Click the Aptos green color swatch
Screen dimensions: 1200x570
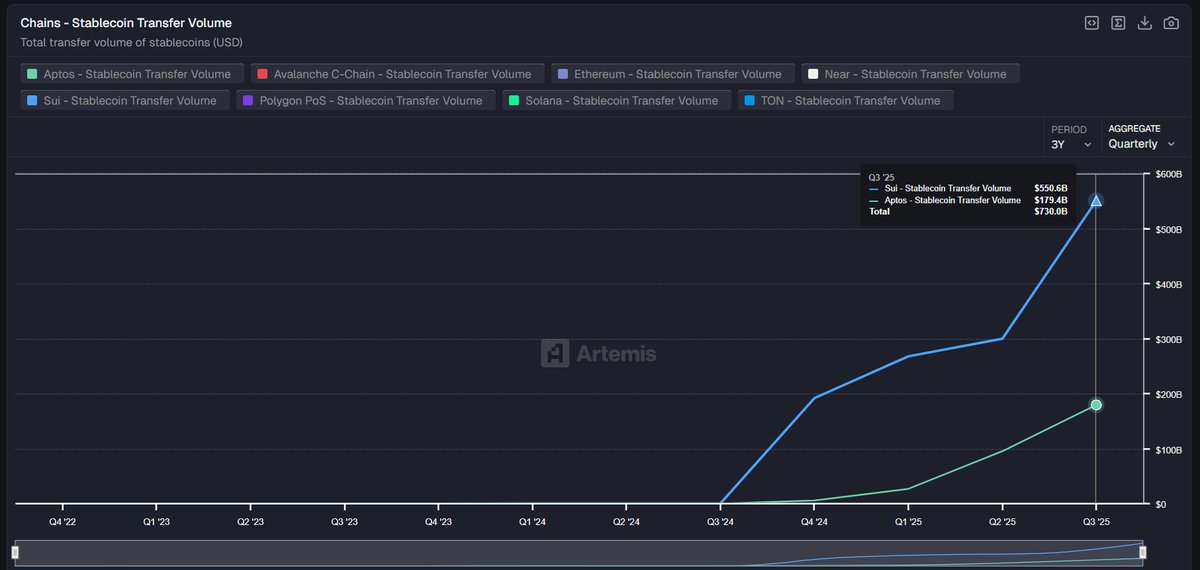[x=33, y=74]
